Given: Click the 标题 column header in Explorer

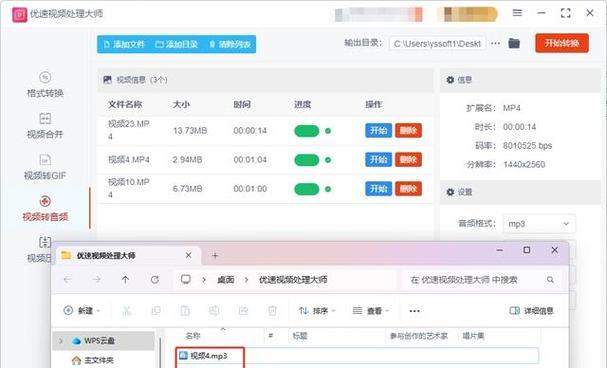Looking at the screenshot, I should point(300,336).
